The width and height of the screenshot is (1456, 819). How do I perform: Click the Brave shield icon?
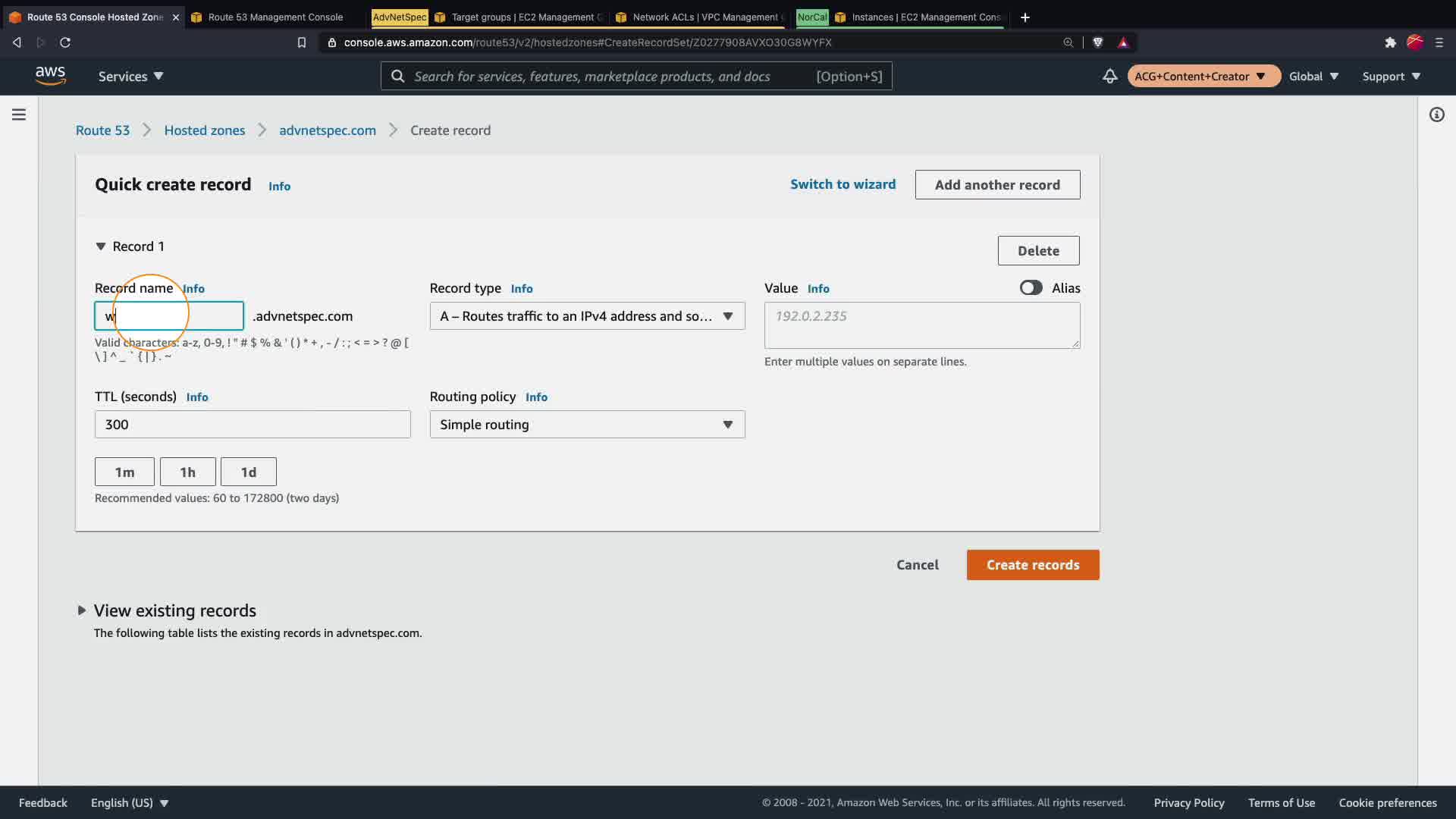[x=1097, y=42]
